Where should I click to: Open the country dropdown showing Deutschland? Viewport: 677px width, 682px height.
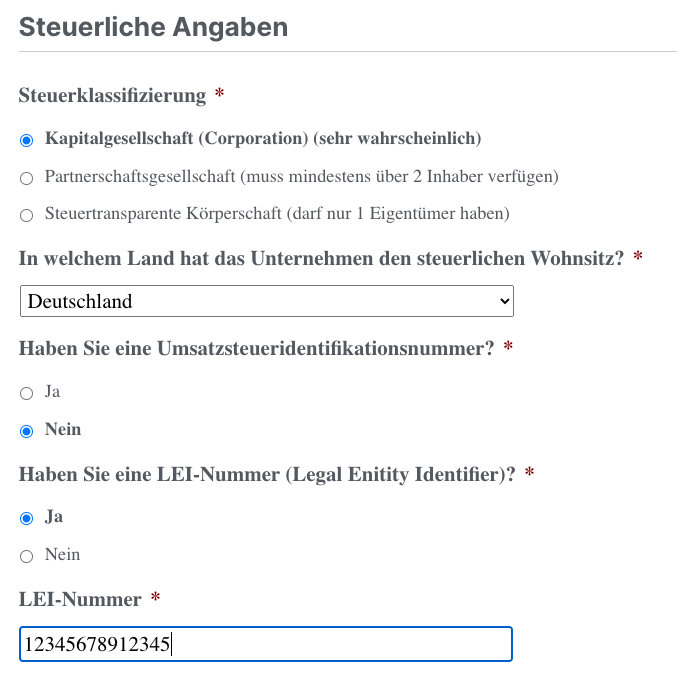click(x=266, y=301)
